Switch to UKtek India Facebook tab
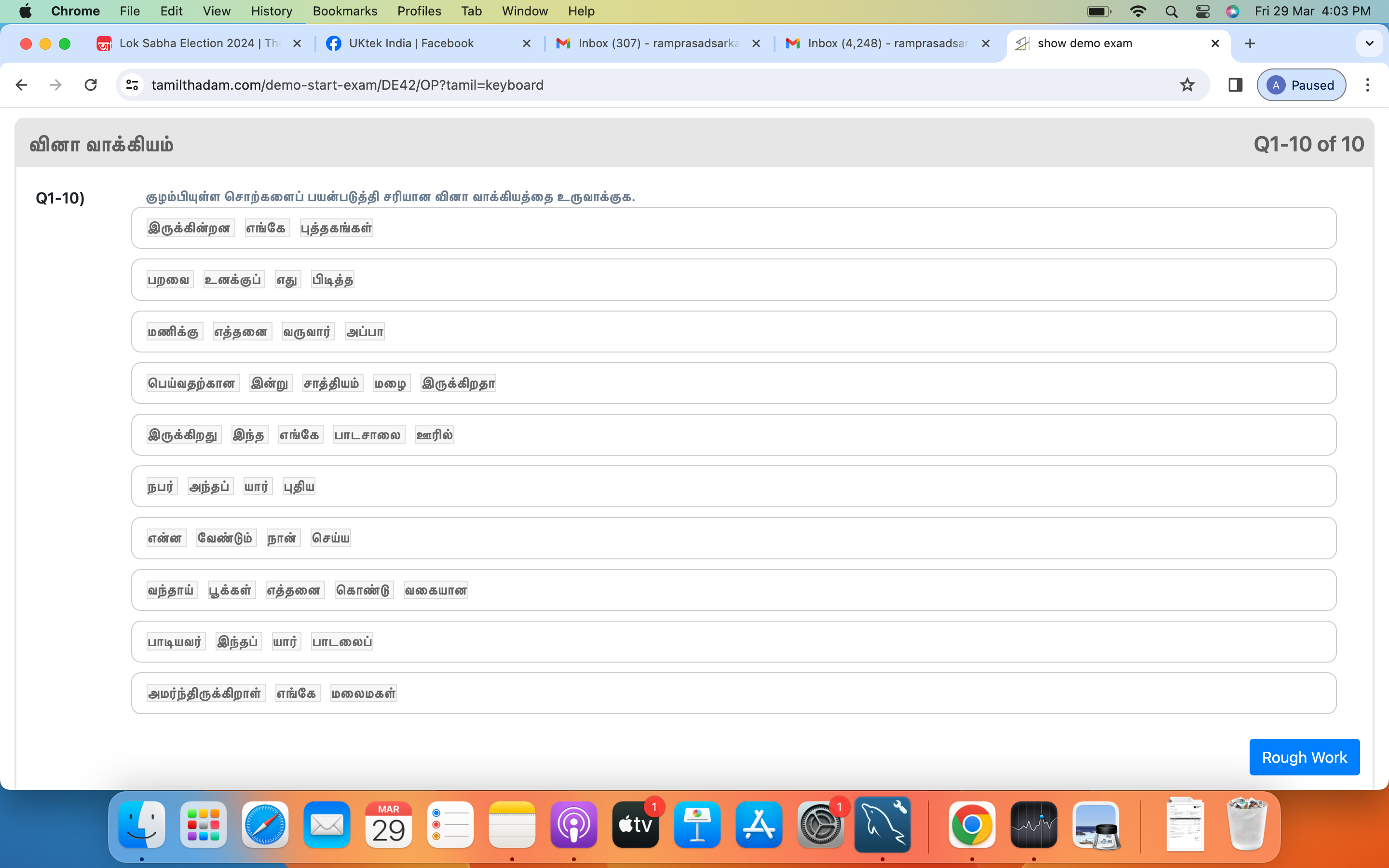 click(x=411, y=43)
